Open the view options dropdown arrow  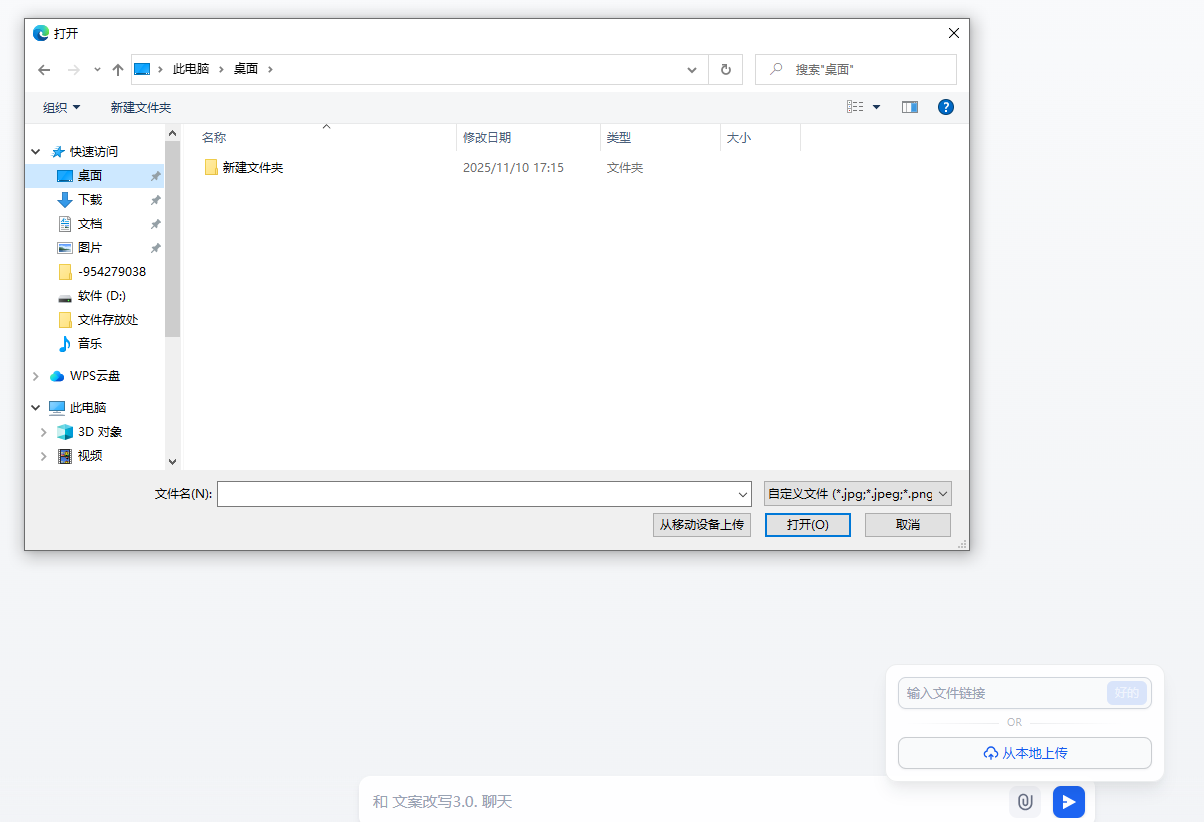pos(877,107)
